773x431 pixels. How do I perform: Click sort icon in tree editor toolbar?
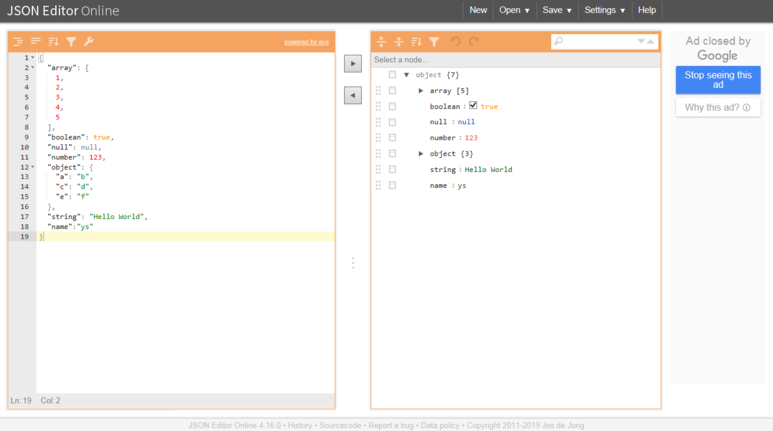point(417,42)
